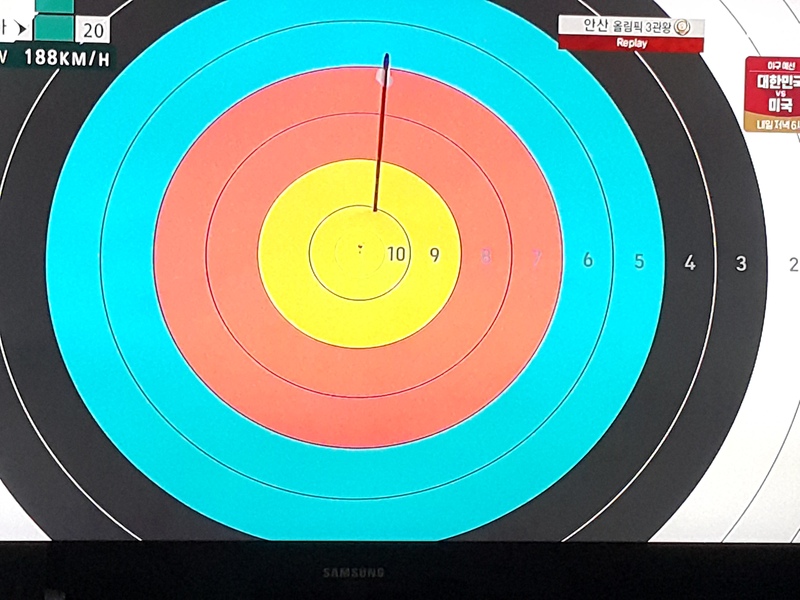Click the number 5 on the blue ring
The image size is (800, 600).
(639, 262)
